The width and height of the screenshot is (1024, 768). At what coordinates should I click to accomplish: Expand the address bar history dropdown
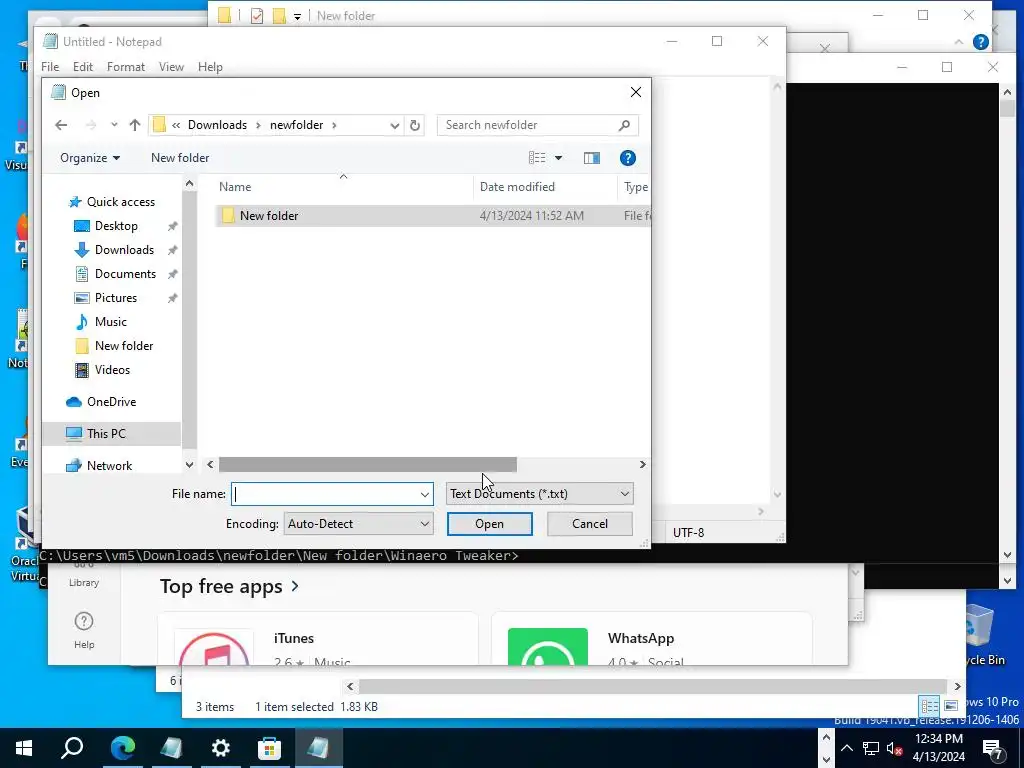pos(394,125)
